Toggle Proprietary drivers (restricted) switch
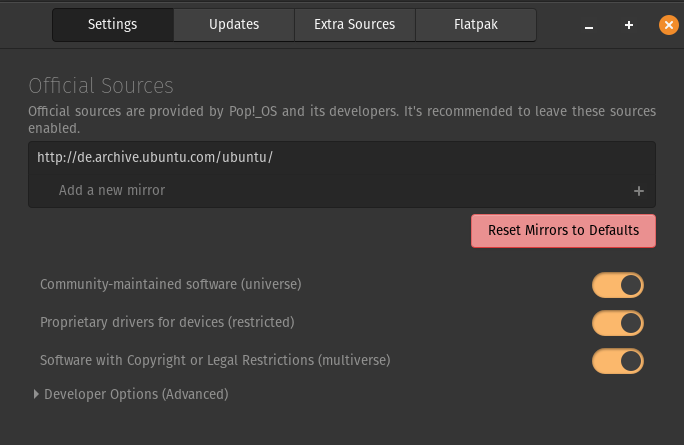 [617, 323]
